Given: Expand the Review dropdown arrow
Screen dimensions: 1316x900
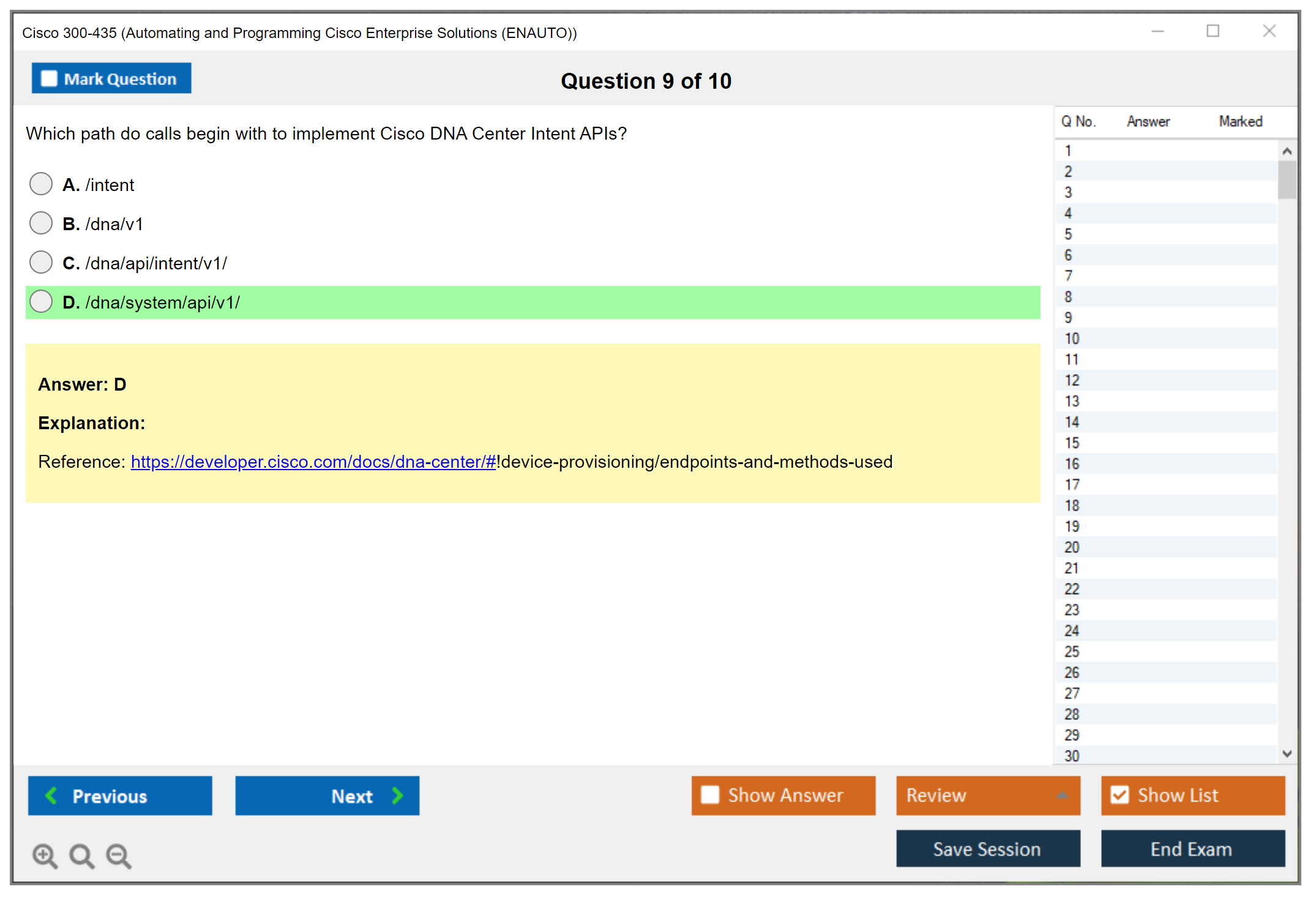Looking at the screenshot, I should pos(1062,795).
